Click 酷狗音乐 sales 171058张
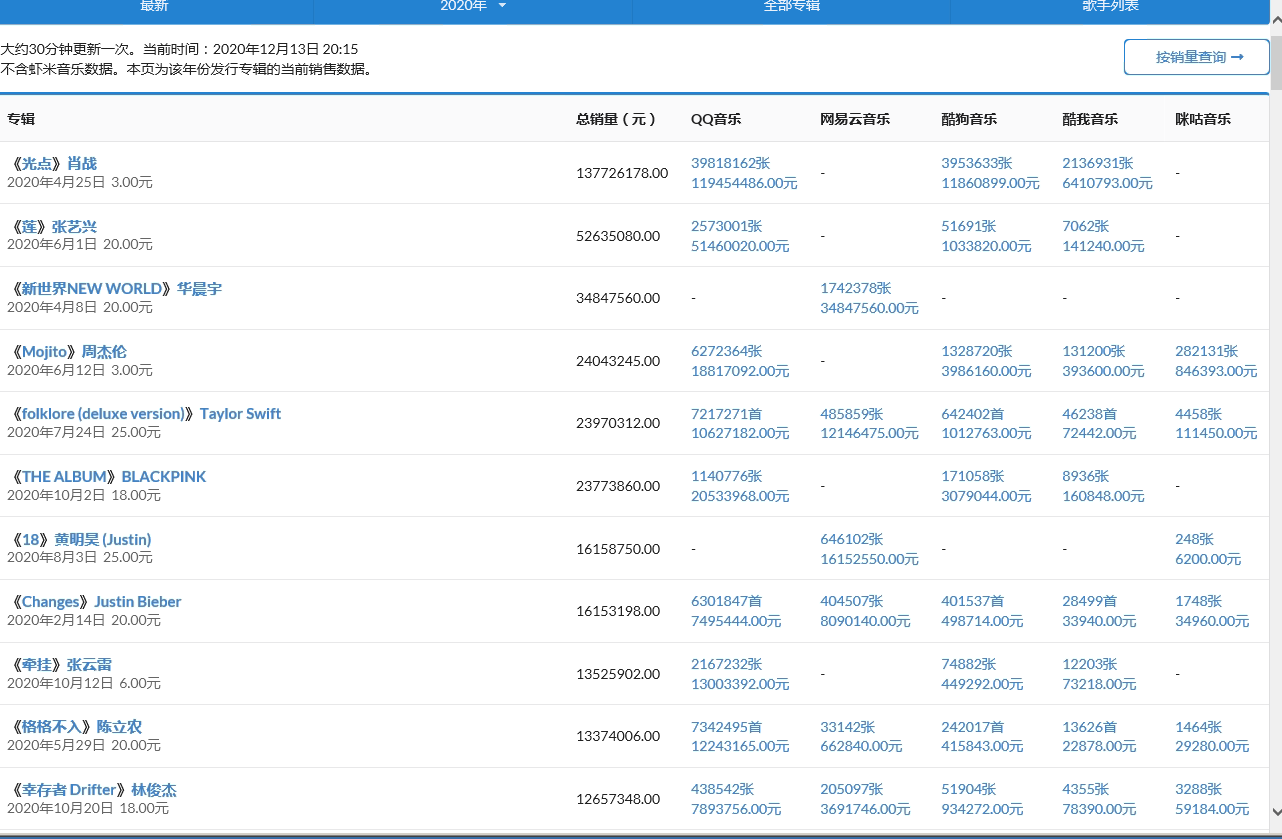1282x839 pixels. 973,476
